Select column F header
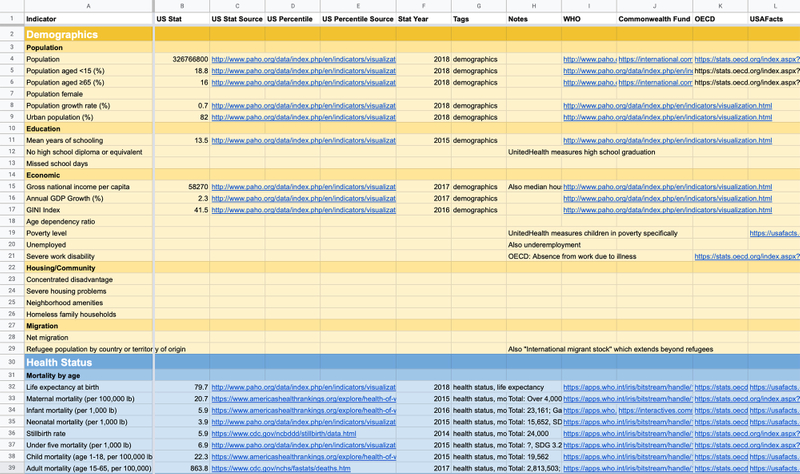 click(423, 6)
